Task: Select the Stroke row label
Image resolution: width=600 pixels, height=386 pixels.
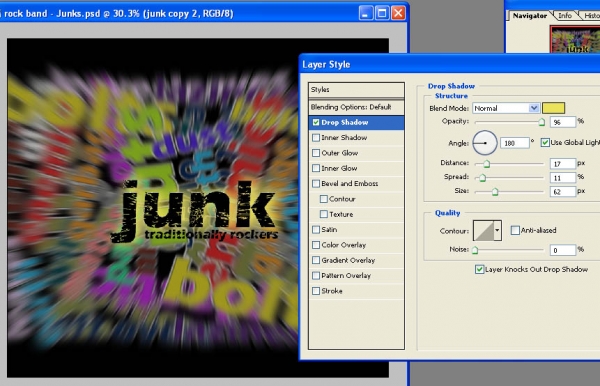Action: coord(332,291)
